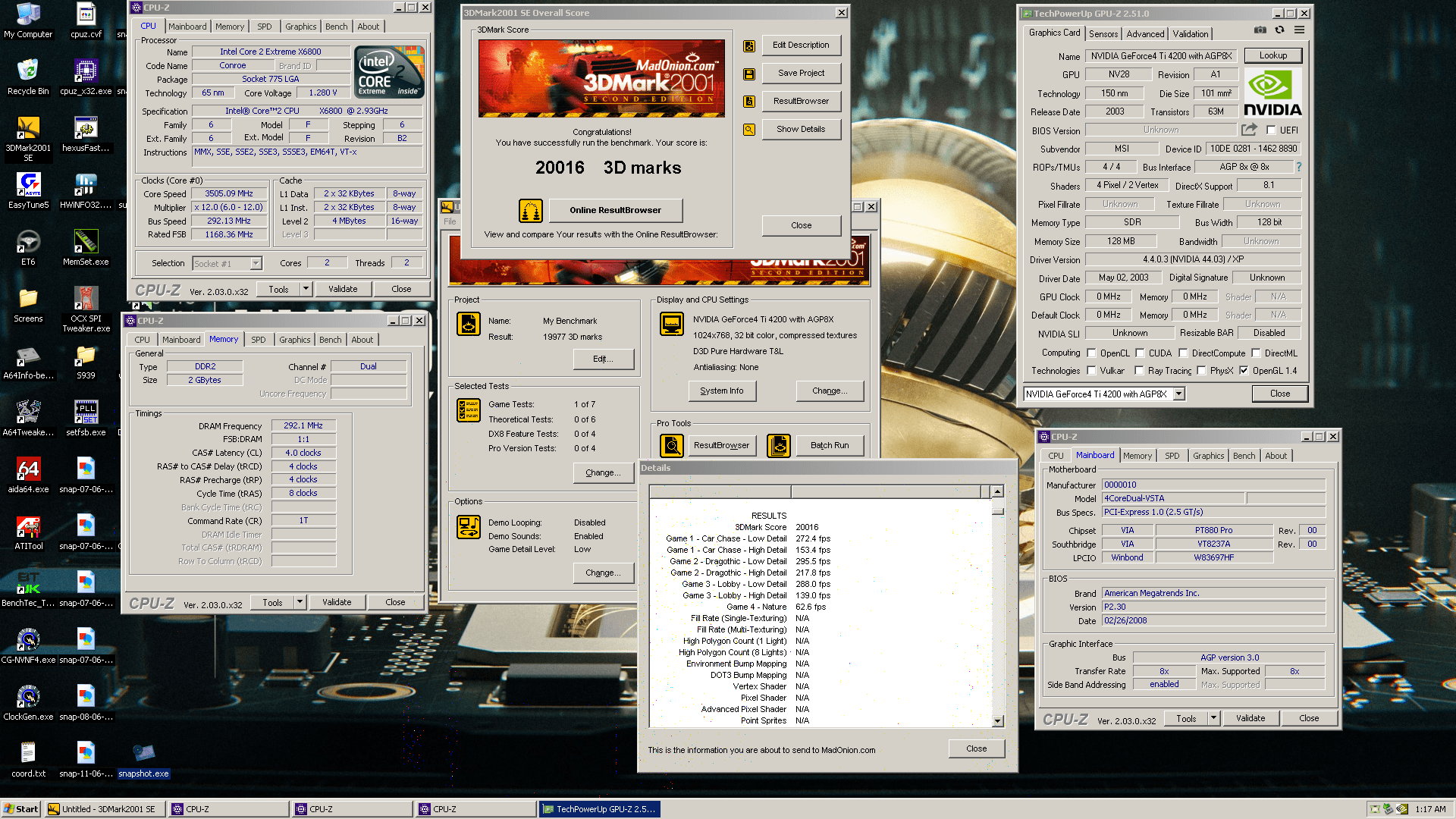Click the System Info button in 3DMark
Screen dimensions: 1456x819
coord(722,391)
